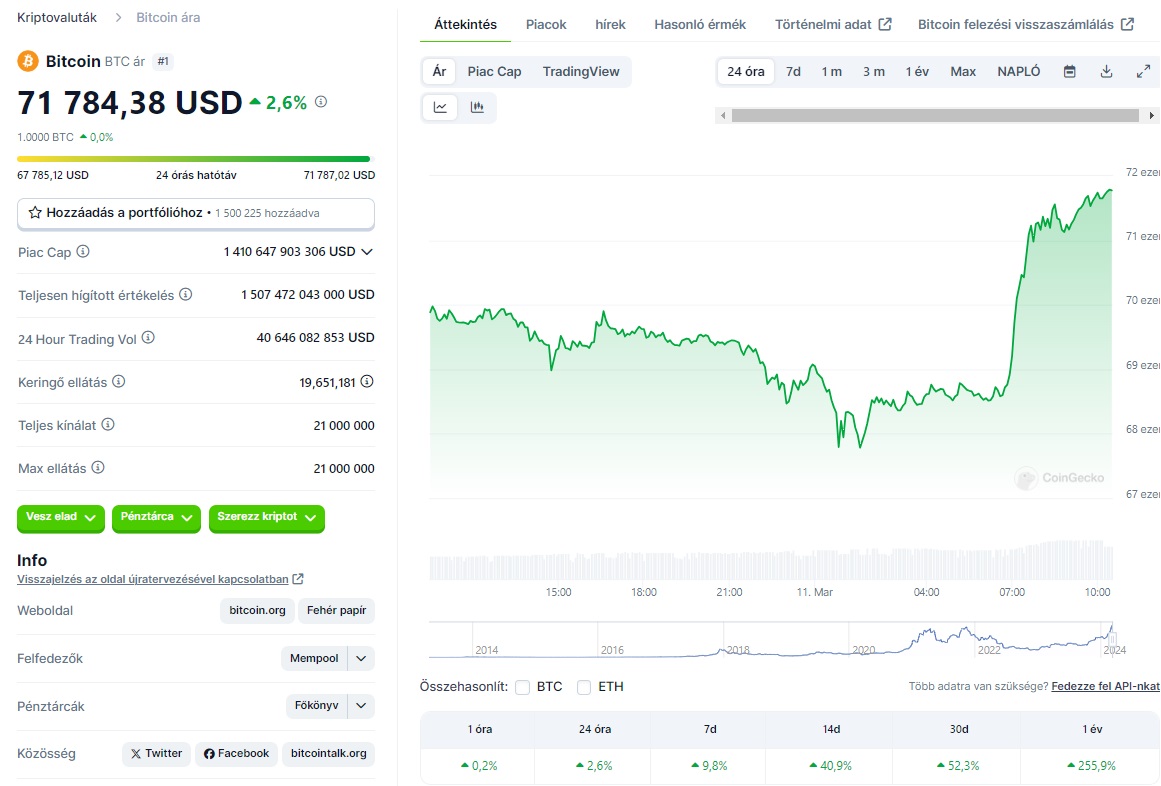
Task: Open Mempool explorer button
Action: click(314, 659)
